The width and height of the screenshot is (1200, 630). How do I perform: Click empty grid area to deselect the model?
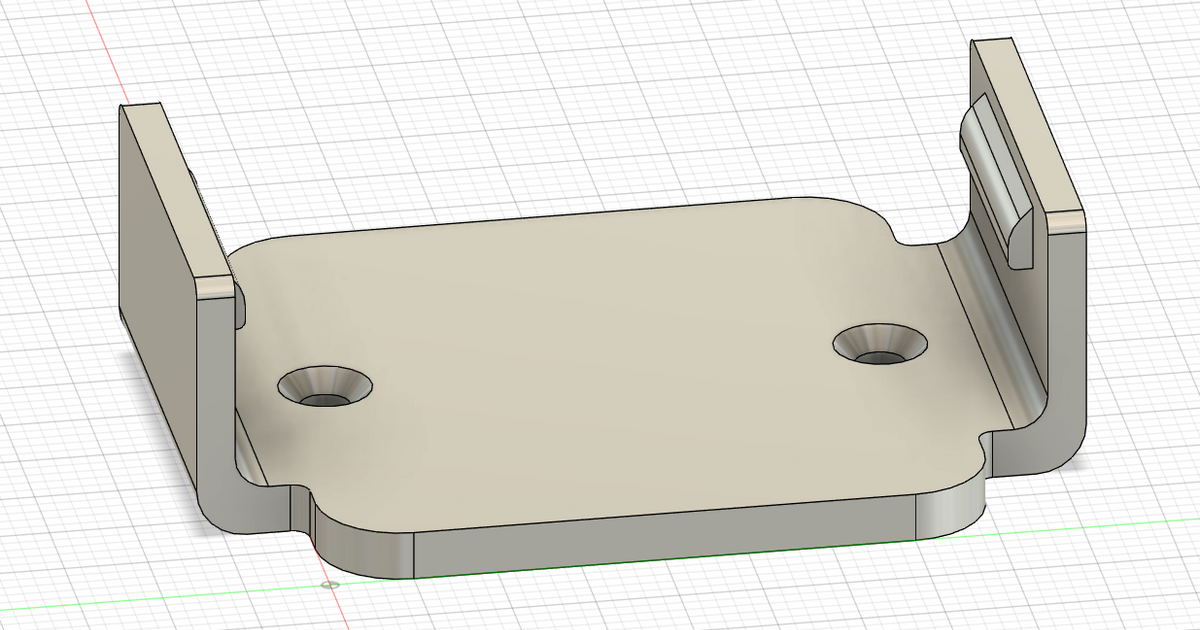(600, 80)
